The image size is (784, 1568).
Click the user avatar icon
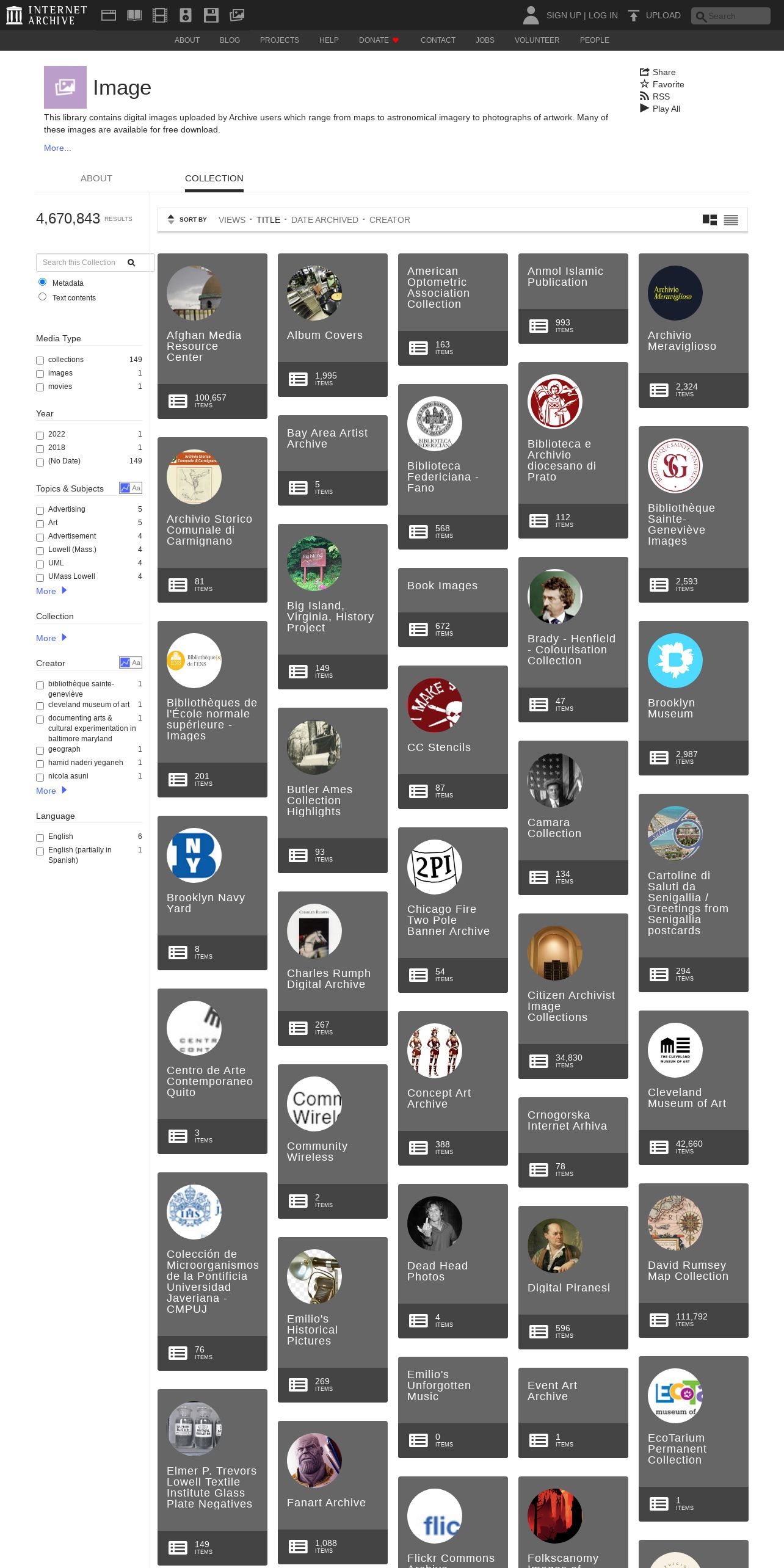pos(531,15)
